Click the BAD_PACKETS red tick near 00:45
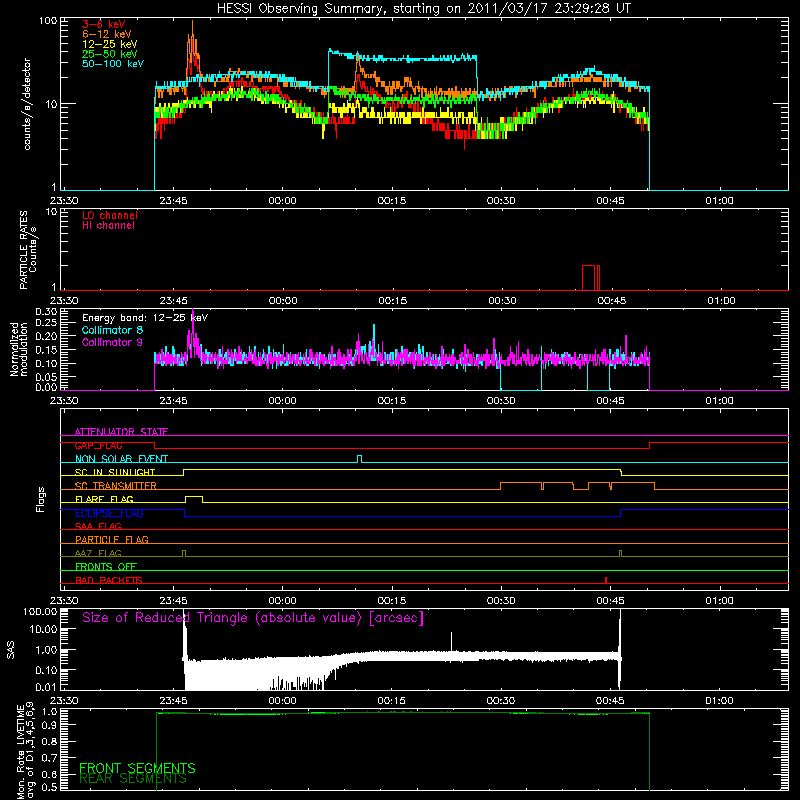 606,580
